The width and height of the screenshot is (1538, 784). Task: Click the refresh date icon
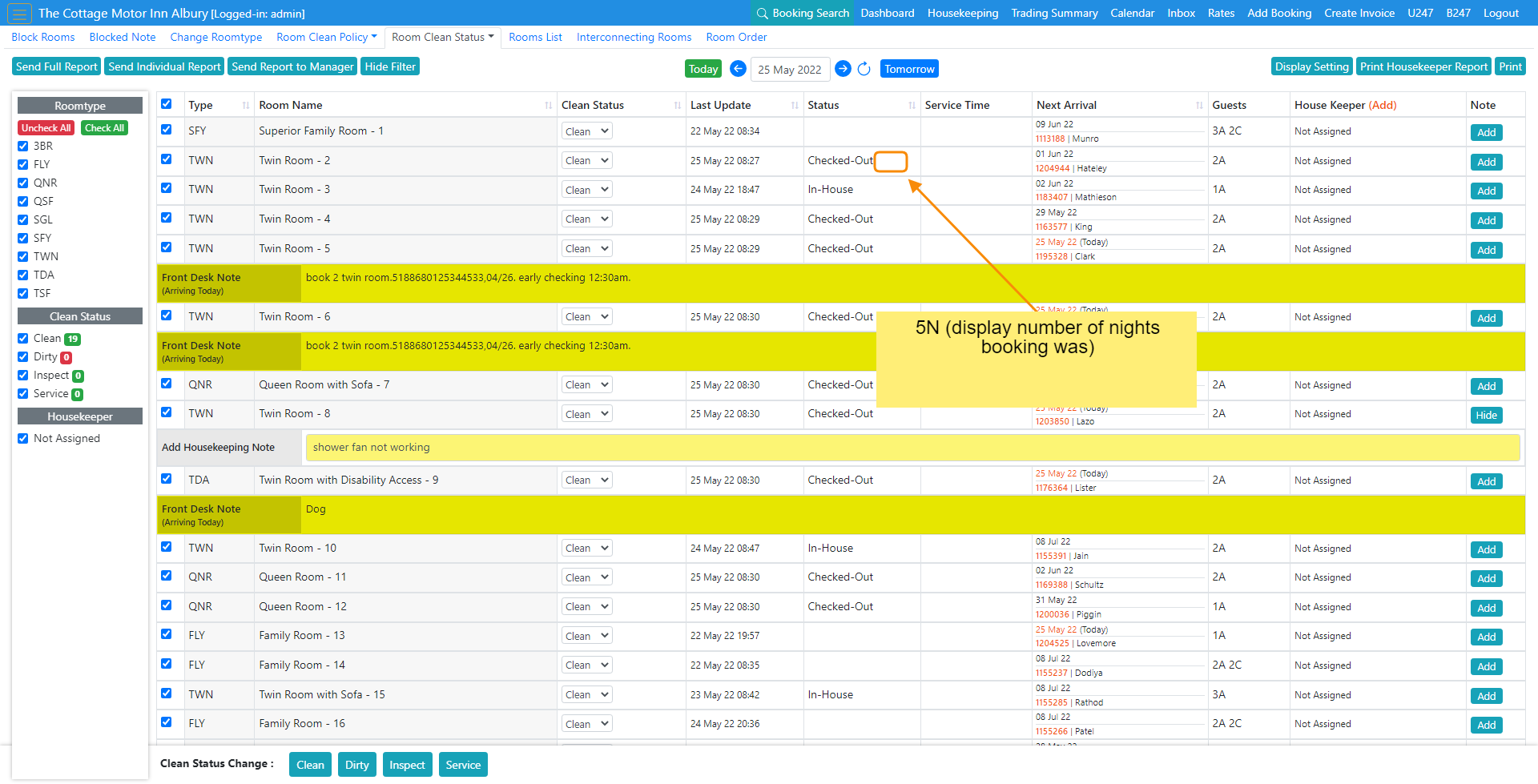point(864,69)
